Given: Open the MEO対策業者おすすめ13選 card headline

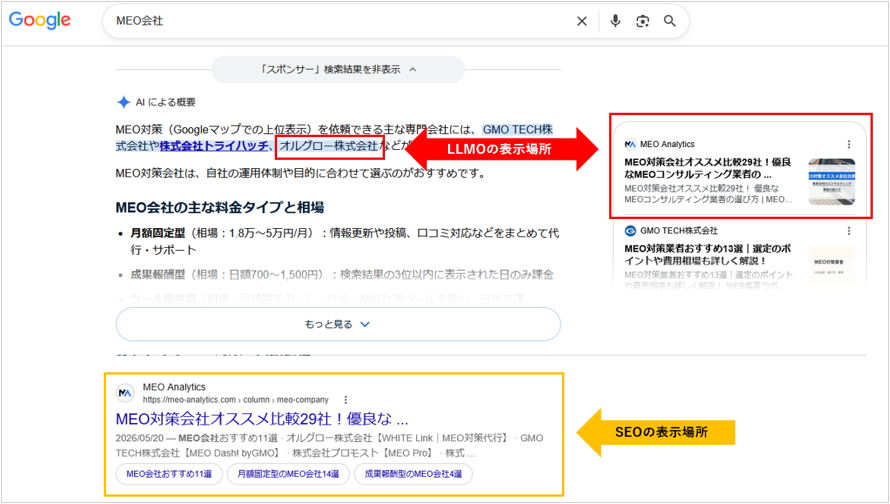Looking at the screenshot, I should 707,254.
